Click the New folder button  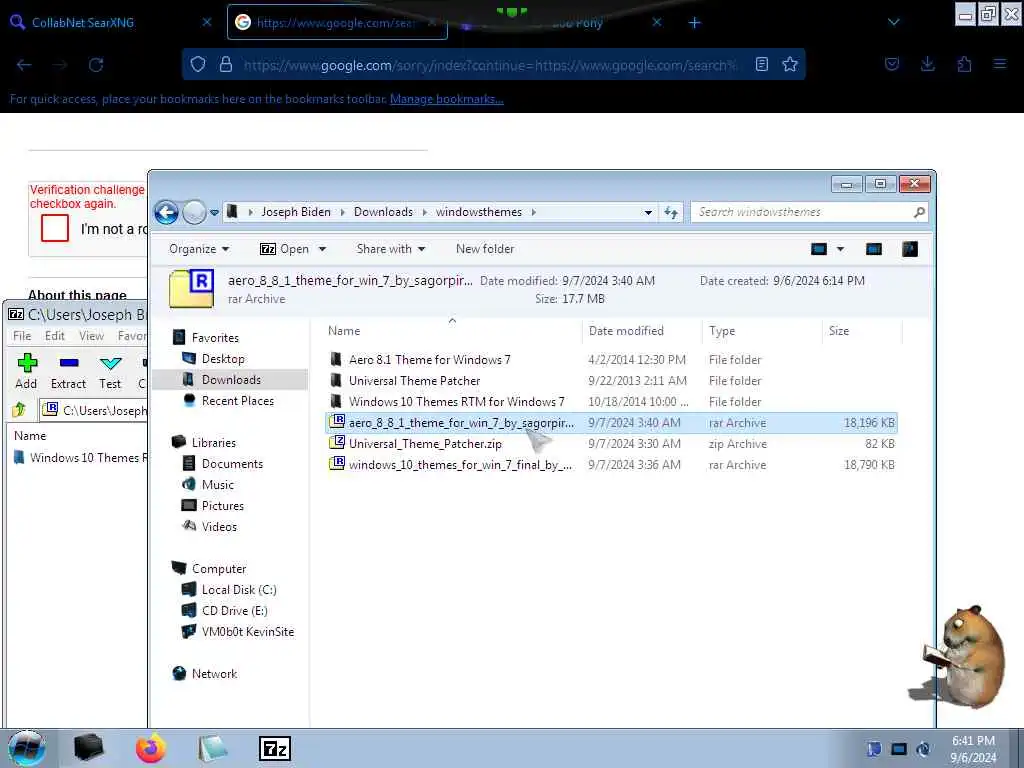click(x=485, y=249)
